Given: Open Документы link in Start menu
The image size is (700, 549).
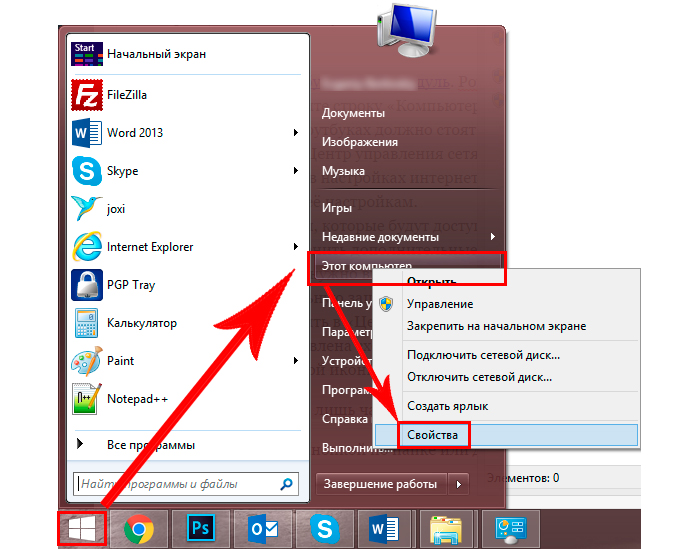Looking at the screenshot, I should pyautogui.click(x=354, y=113).
